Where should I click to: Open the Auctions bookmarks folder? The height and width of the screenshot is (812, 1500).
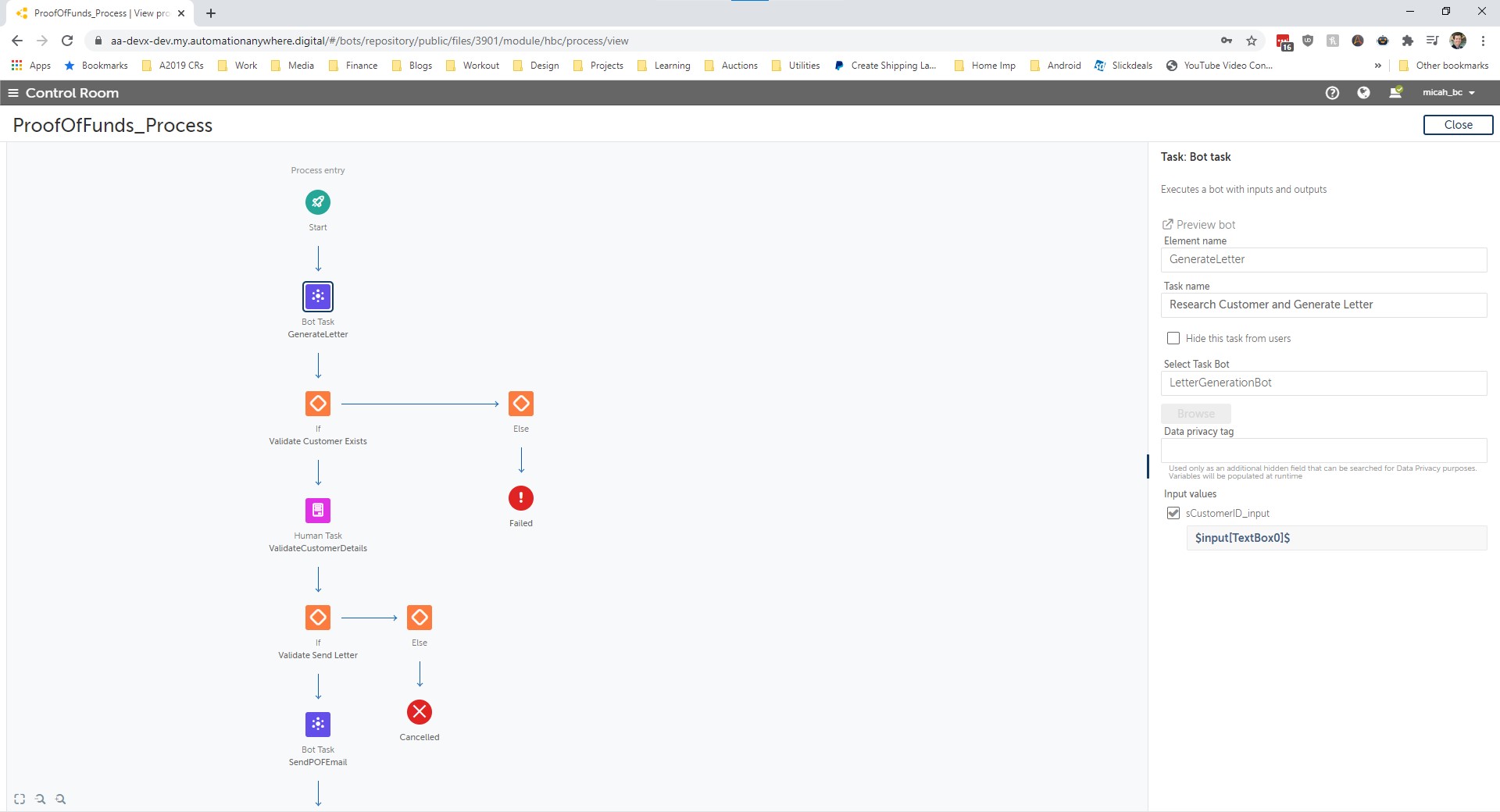click(x=731, y=66)
